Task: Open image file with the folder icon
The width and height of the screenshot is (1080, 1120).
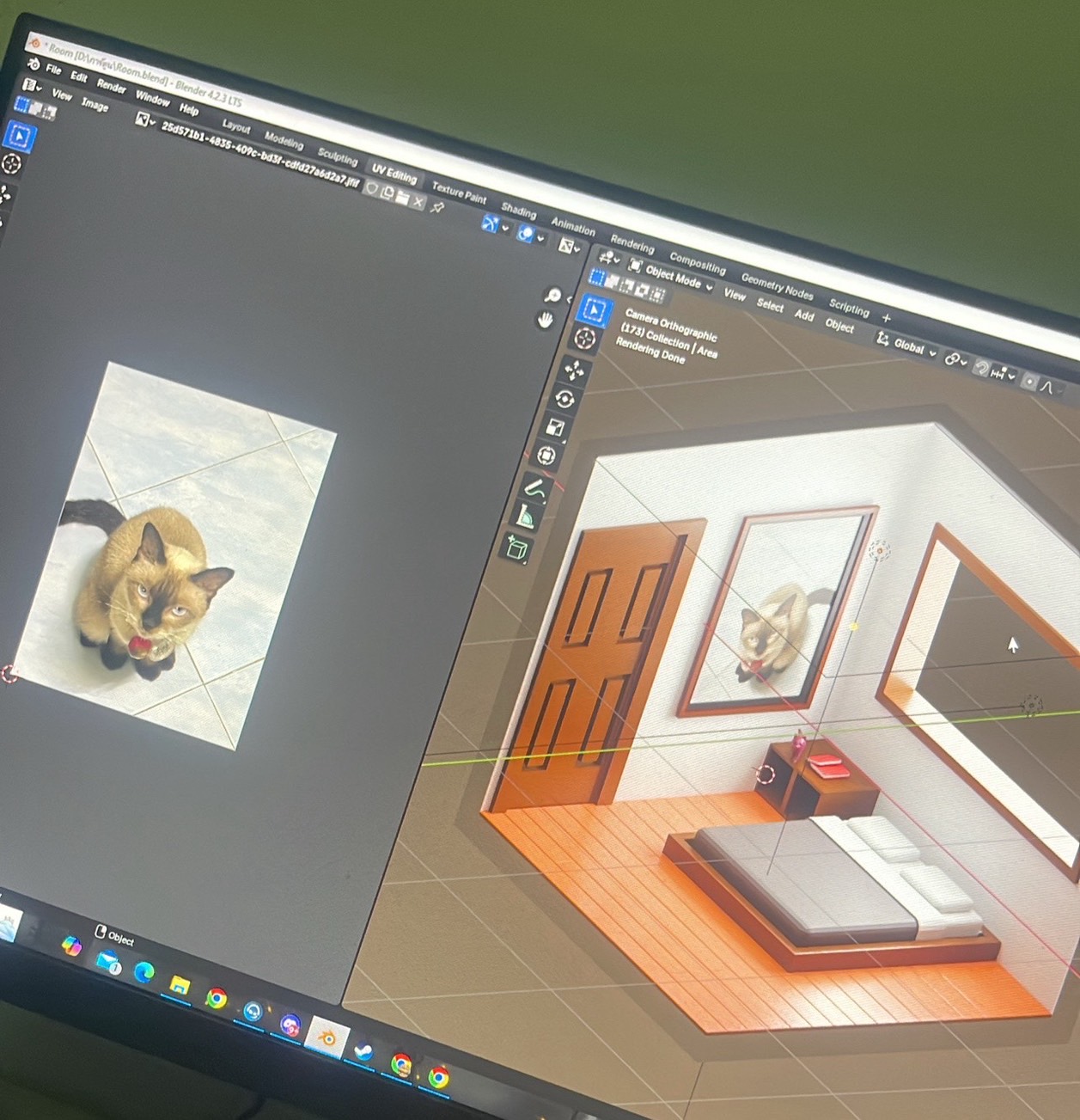Action: 402,198
